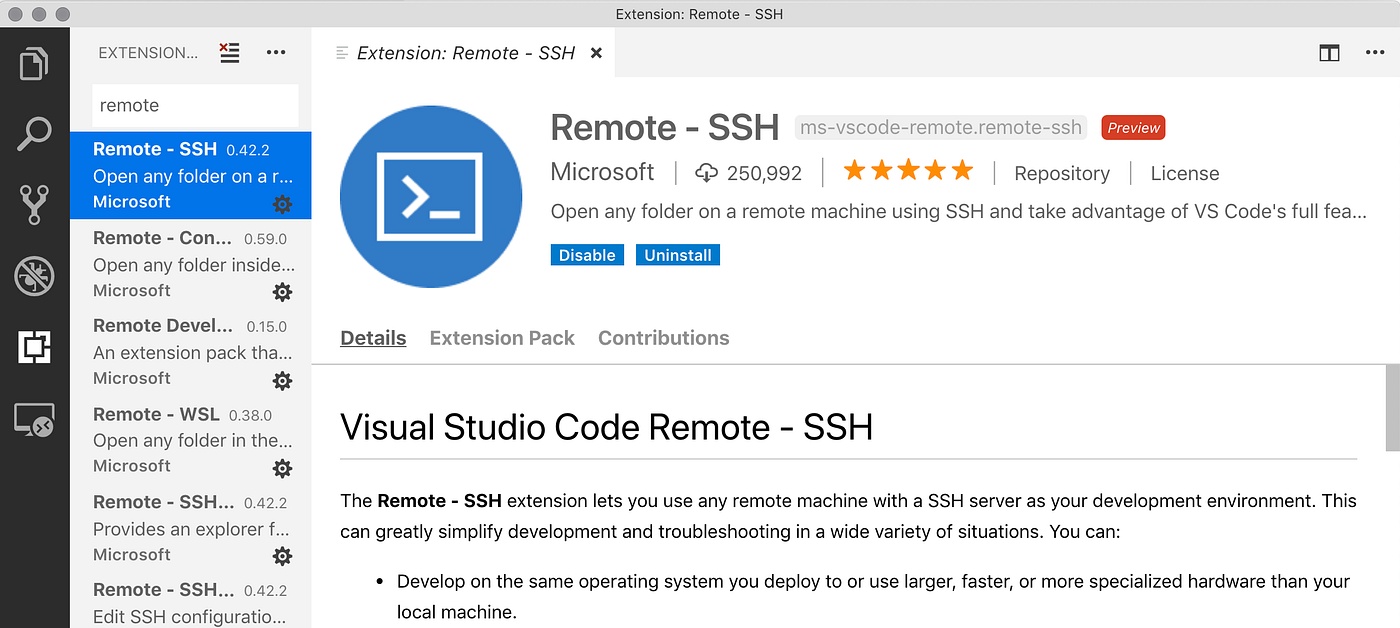The width and height of the screenshot is (1400, 628).
Task: Select Remote - SSH 0.42.2 in list
Action: pyautogui.click(x=190, y=175)
